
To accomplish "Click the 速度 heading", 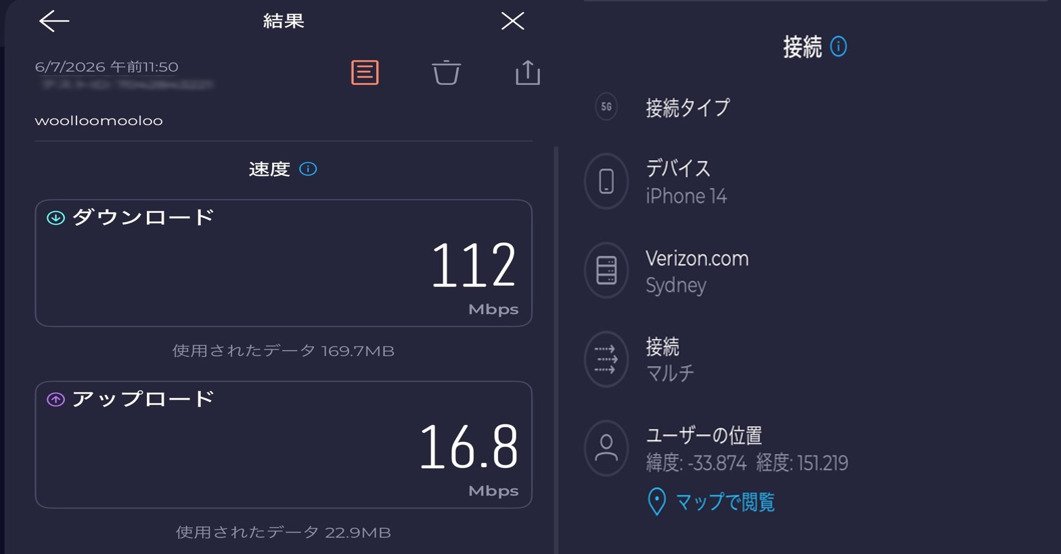I will 269,168.
